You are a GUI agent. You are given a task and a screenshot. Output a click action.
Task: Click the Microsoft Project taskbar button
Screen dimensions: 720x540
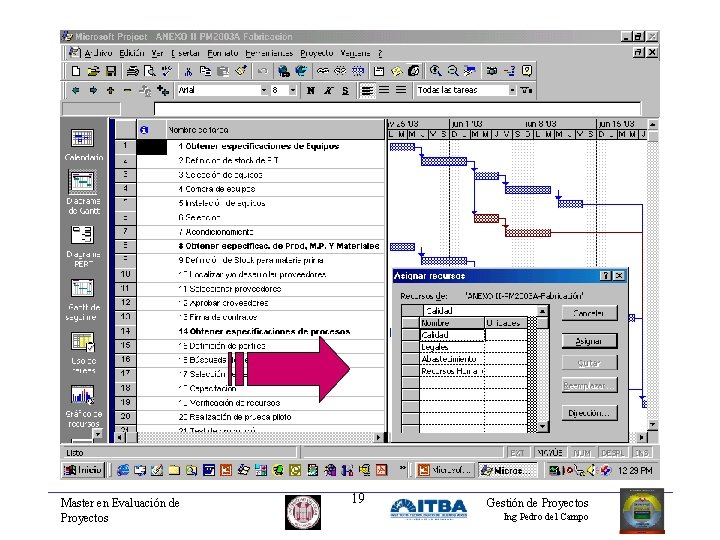point(508,470)
